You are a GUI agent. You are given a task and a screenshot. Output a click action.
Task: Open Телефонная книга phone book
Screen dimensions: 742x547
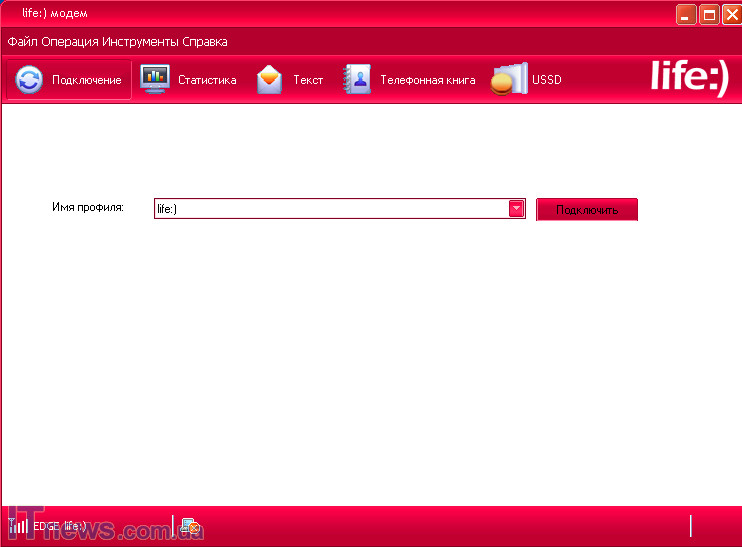(x=409, y=80)
